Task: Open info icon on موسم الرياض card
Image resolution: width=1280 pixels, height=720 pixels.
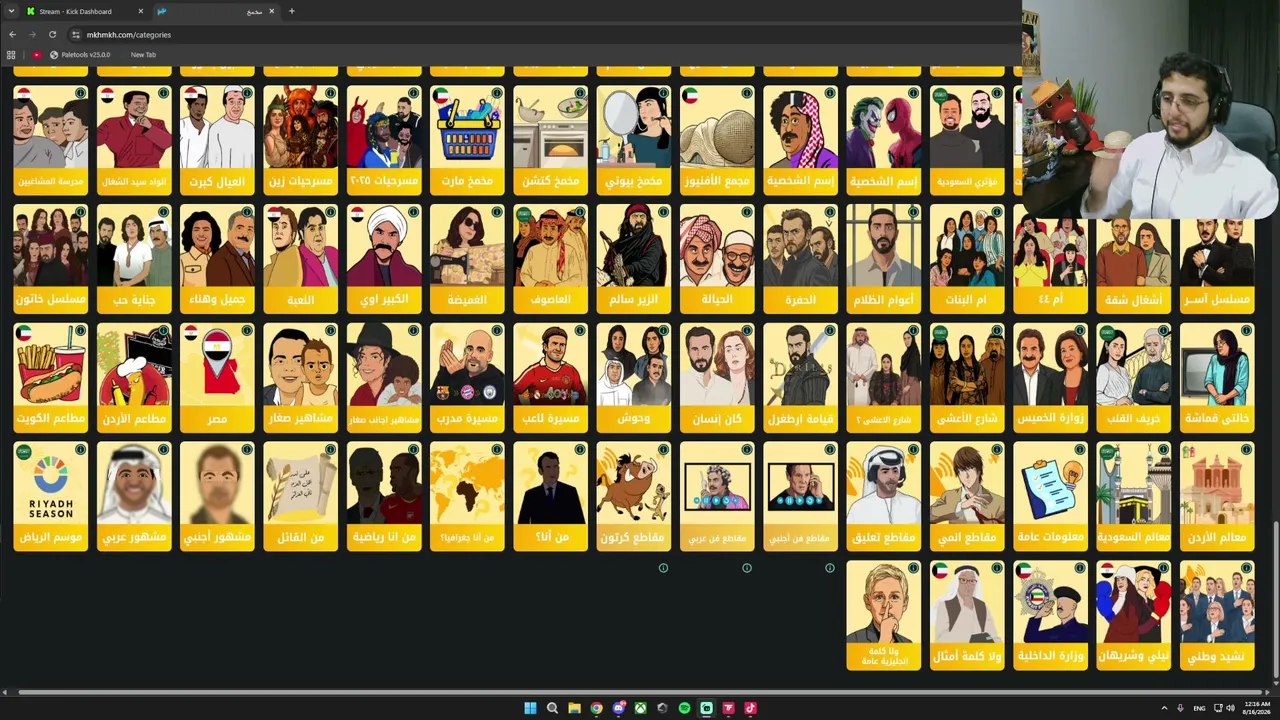Action: click(x=80, y=450)
